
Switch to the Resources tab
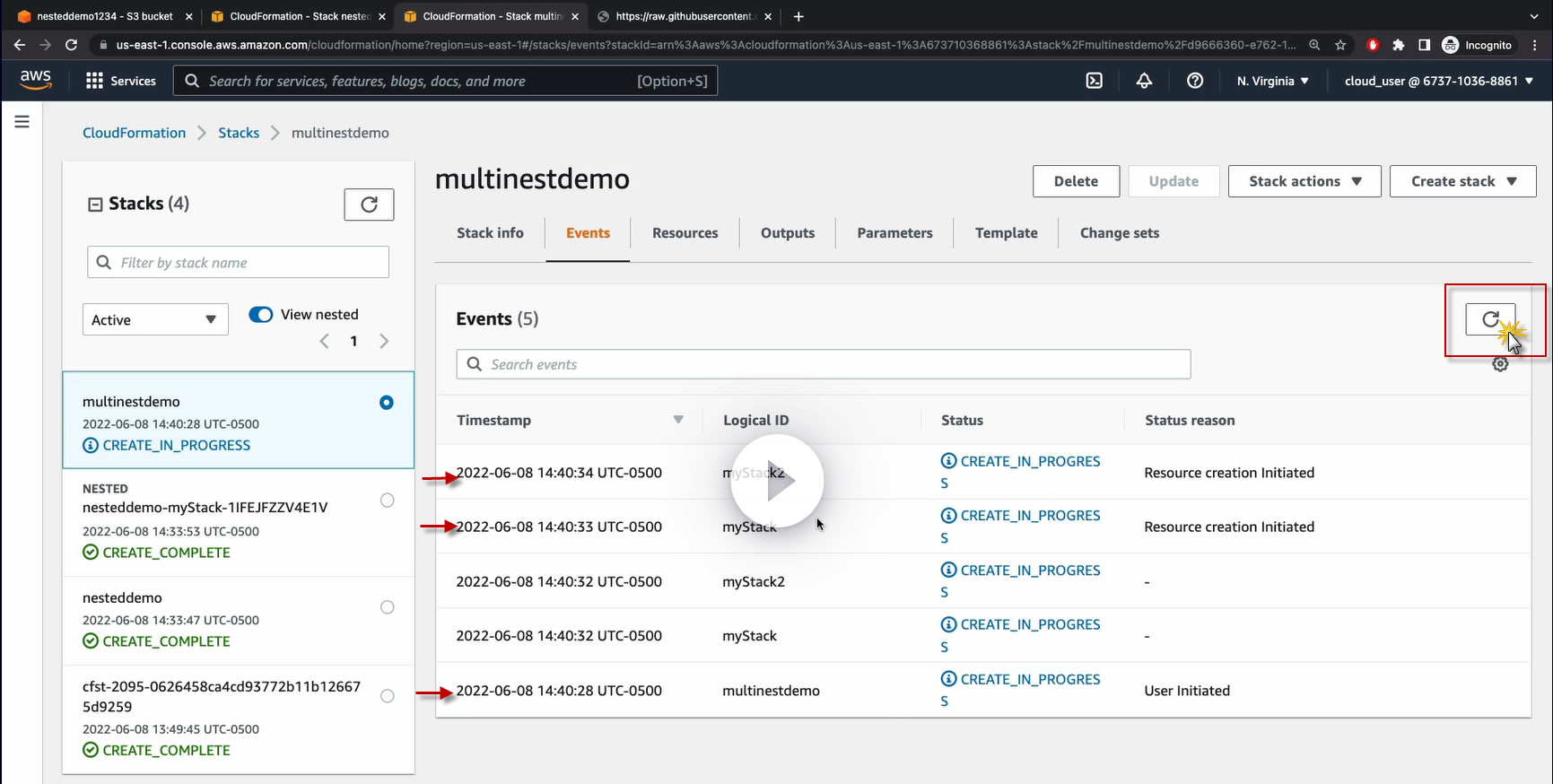point(685,233)
